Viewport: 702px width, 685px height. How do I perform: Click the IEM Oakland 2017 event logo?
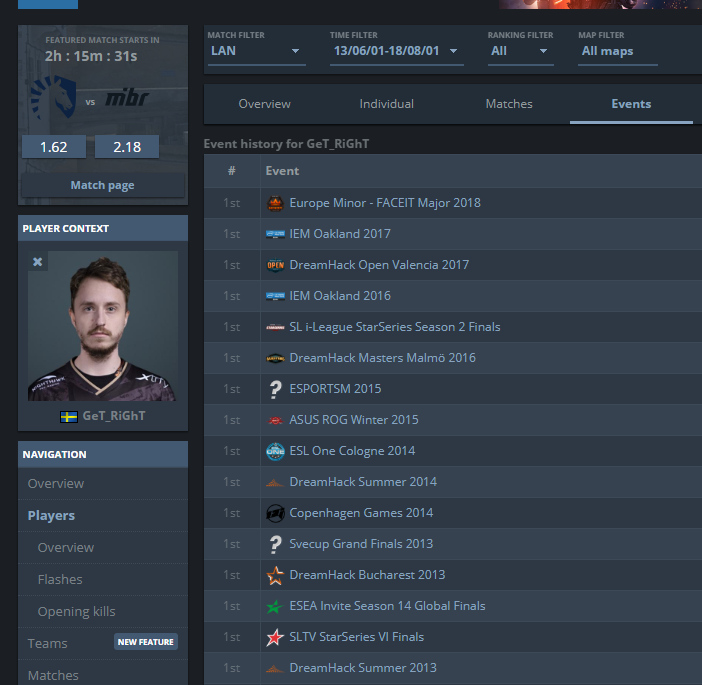click(x=275, y=234)
